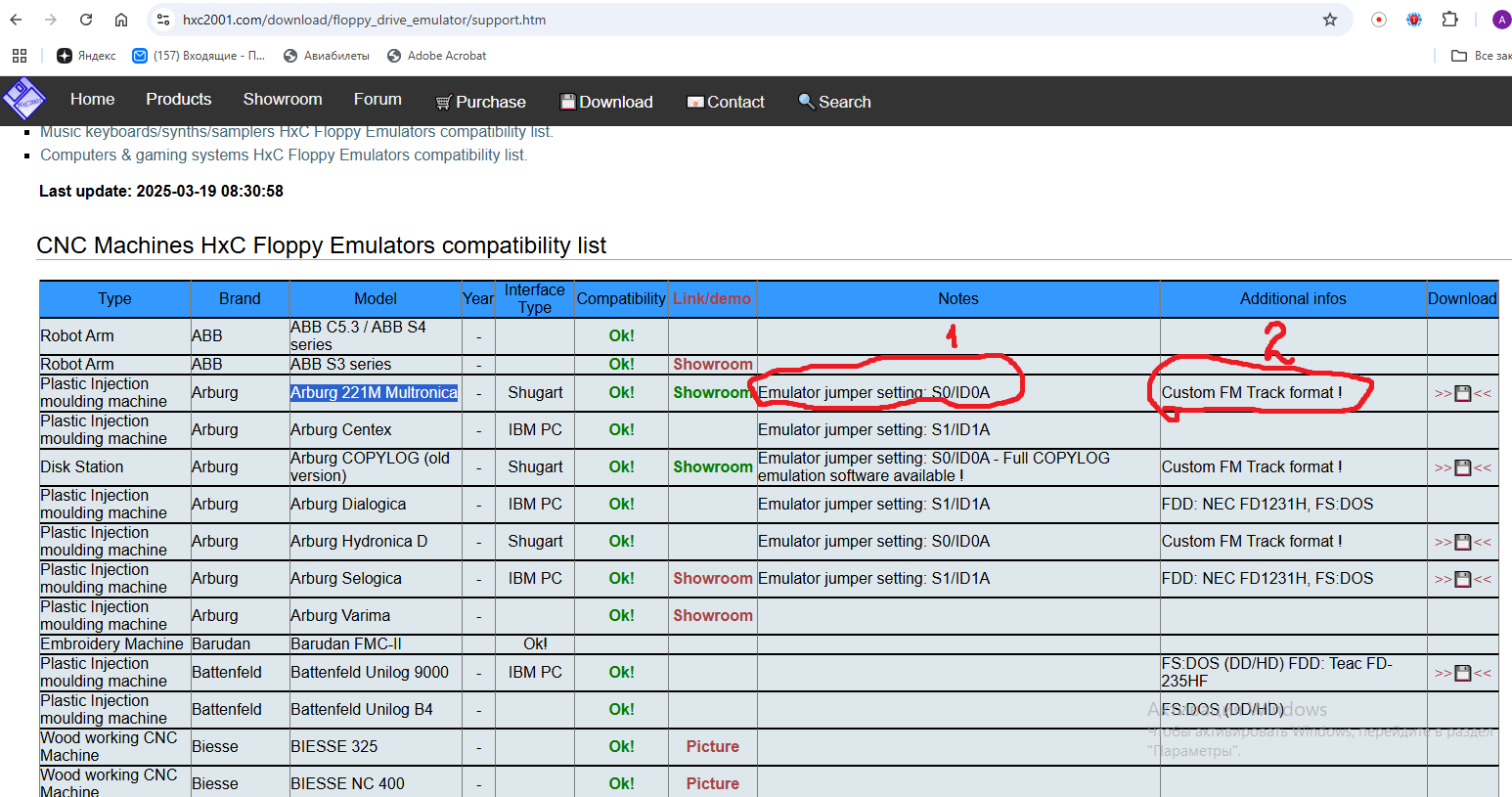Open the Входящие mail bookmark

[x=200, y=56]
